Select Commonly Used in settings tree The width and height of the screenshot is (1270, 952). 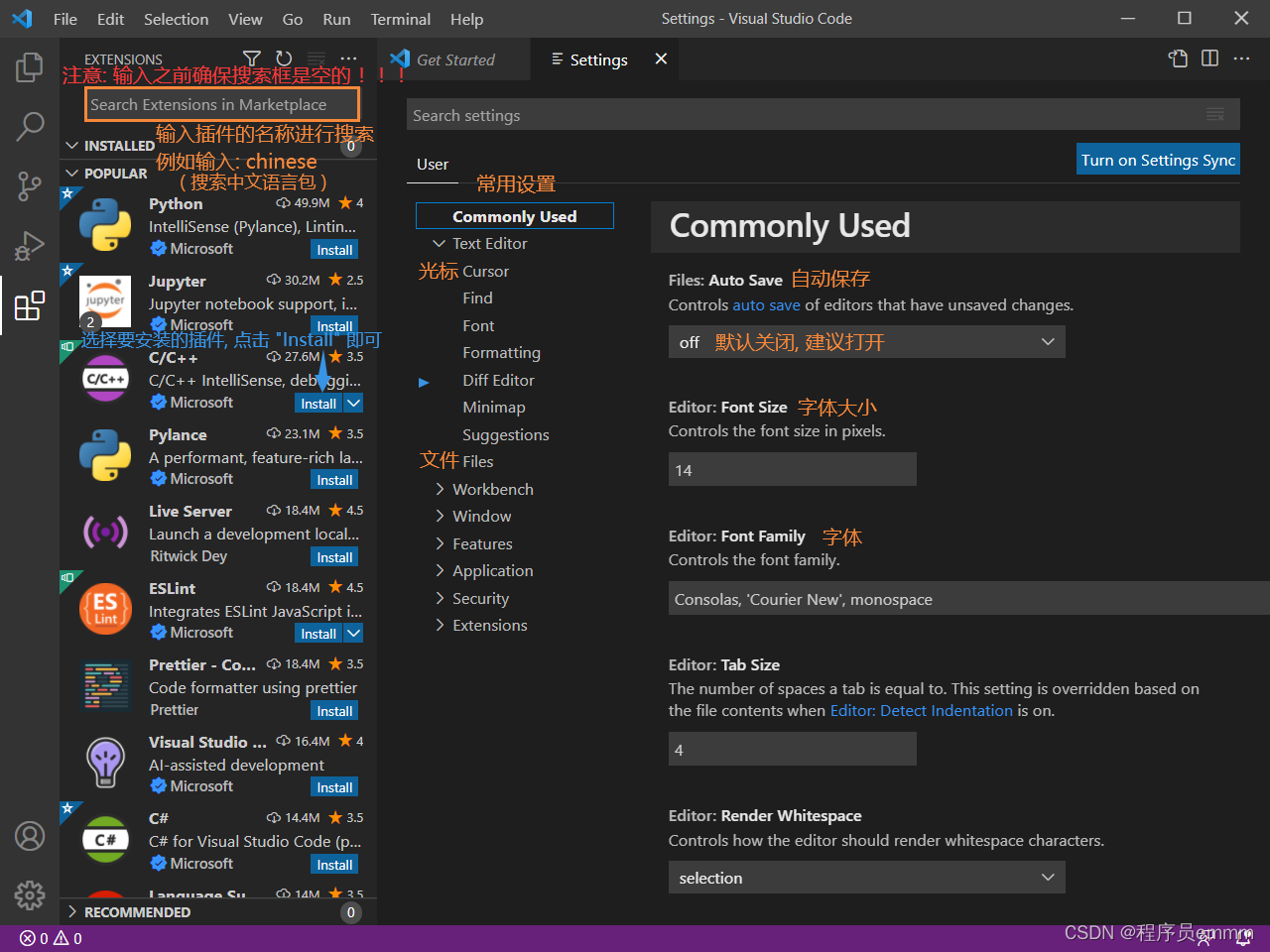[514, 216]
